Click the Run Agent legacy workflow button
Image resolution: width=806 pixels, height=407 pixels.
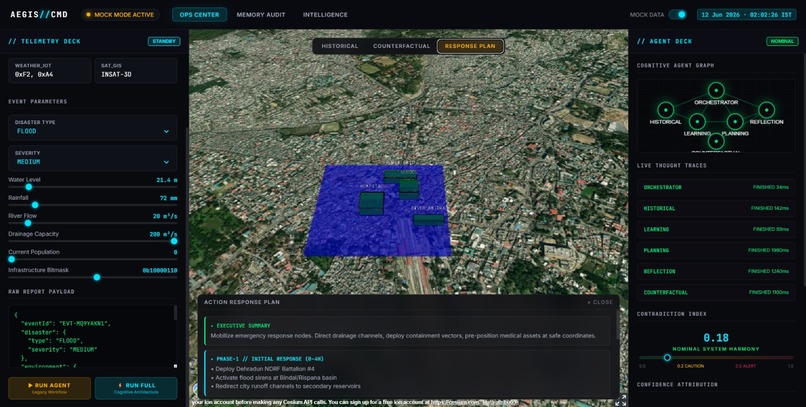(x=49, y=388)
